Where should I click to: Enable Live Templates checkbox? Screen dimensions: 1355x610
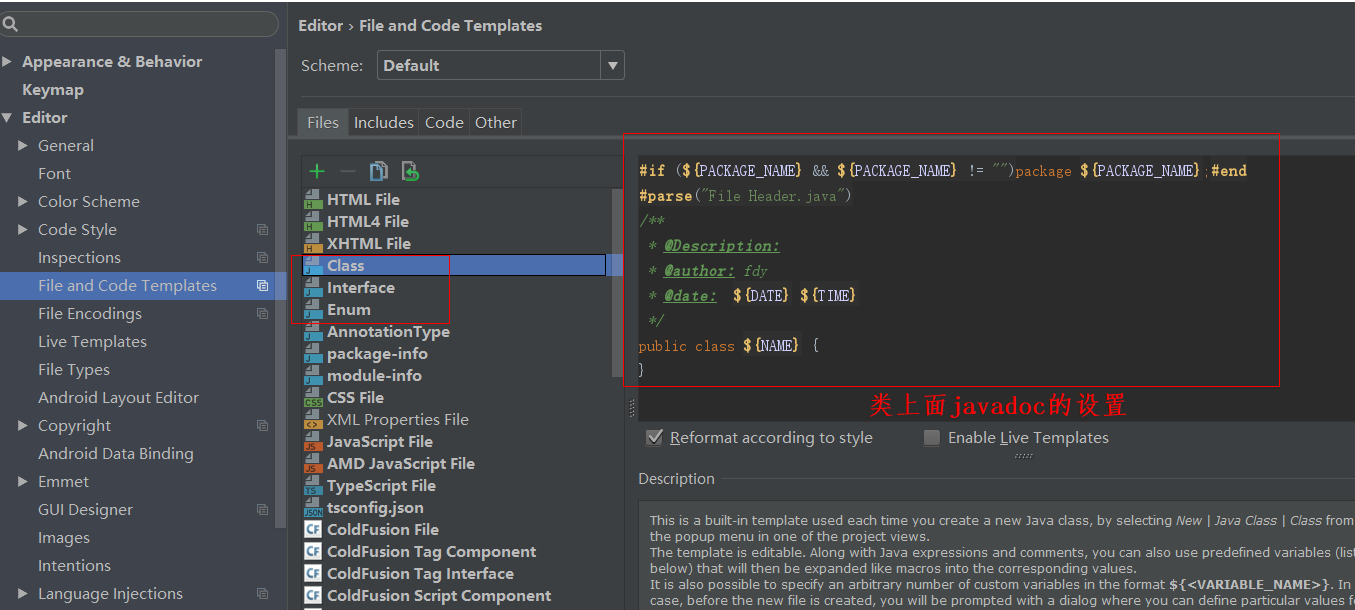(x=932, y=438)
